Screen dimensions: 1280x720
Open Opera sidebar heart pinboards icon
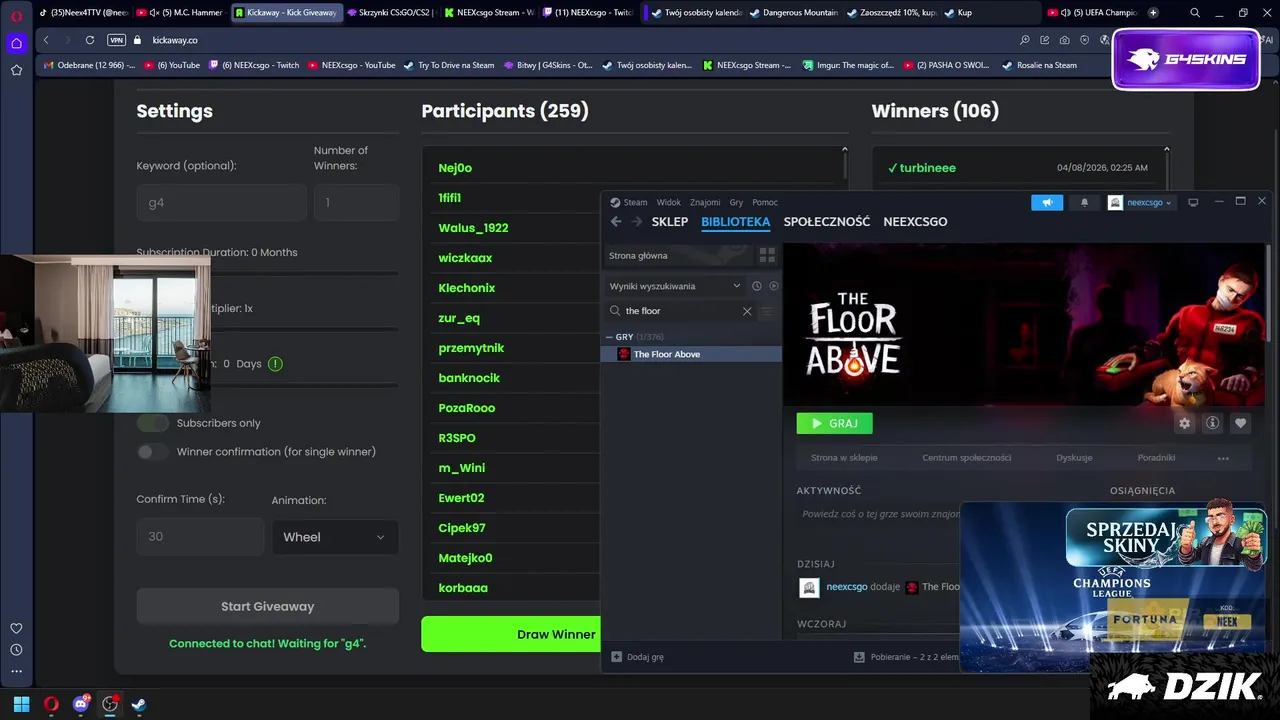16,628
